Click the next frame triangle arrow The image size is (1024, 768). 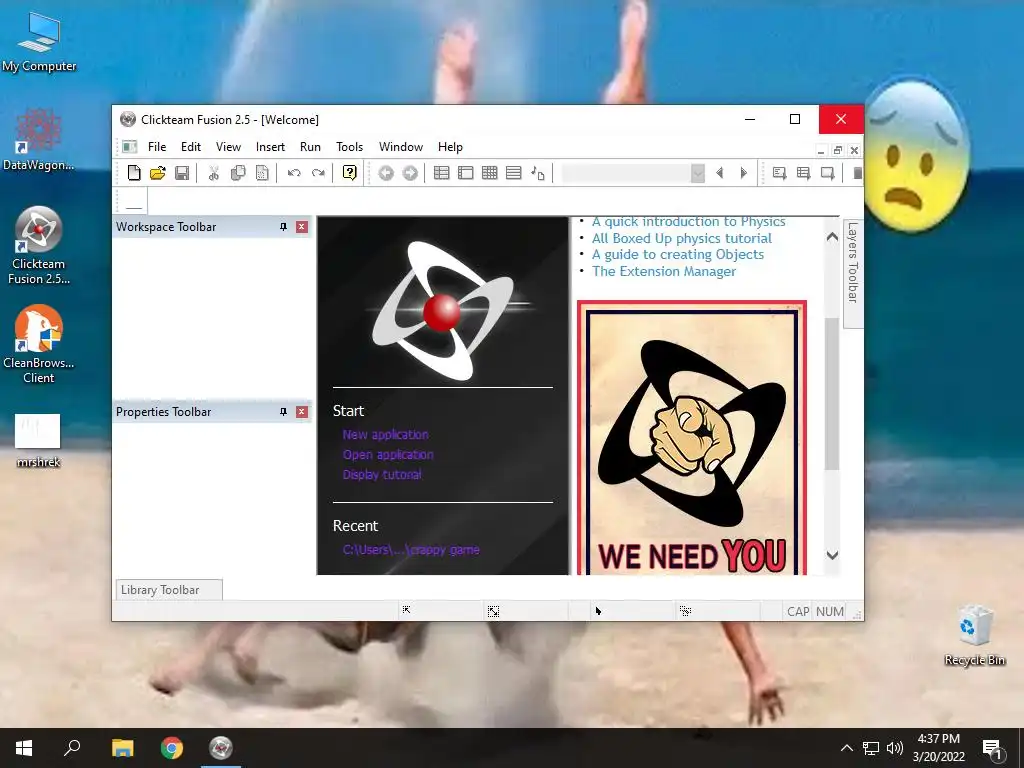click(x=744, y=173)
